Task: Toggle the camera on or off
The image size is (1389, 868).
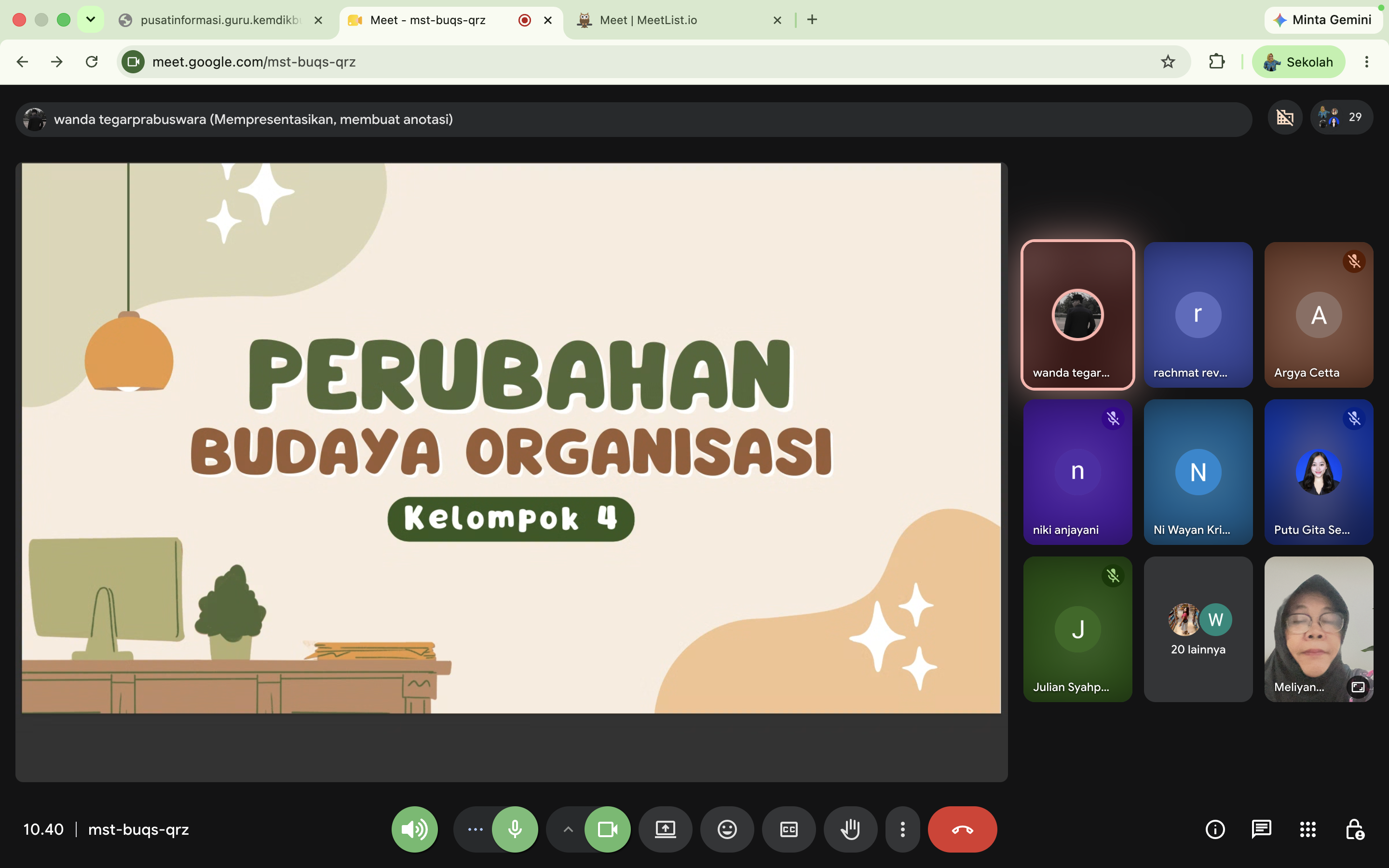Action: pos(607,829)
